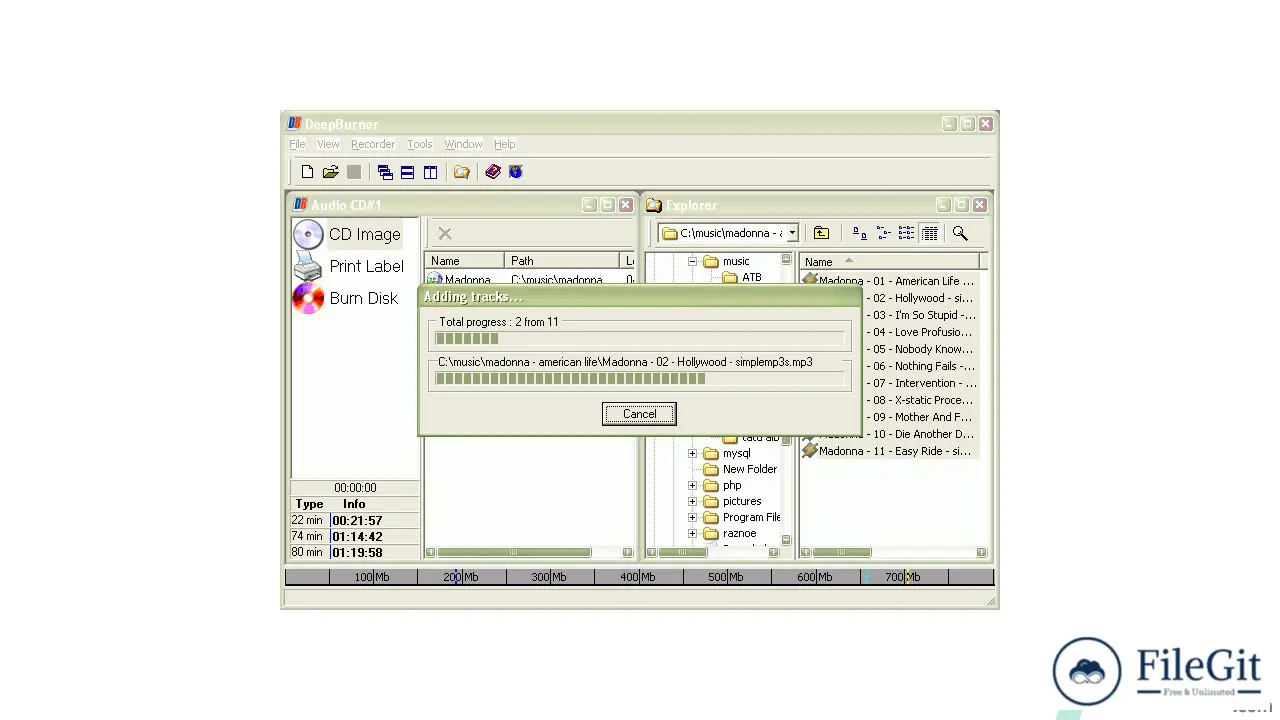Click the Explorer search magnifier icon
The image size is (1280, 720).
tap(960, 233)
